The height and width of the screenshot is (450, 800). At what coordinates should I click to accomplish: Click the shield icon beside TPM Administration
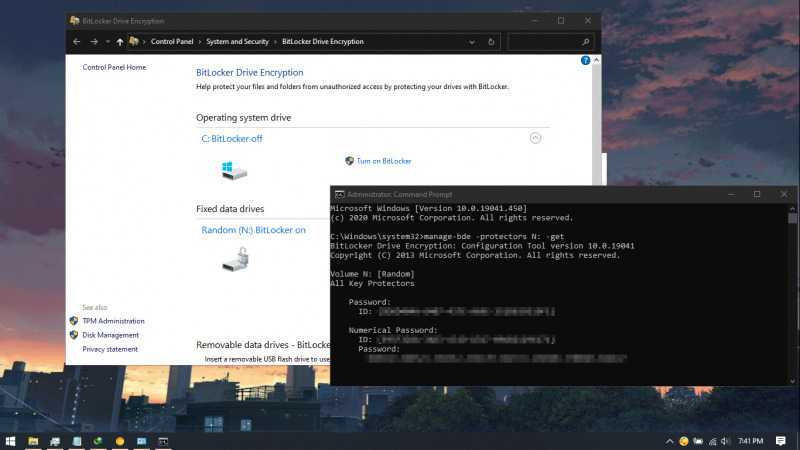[x=74, y=321]
